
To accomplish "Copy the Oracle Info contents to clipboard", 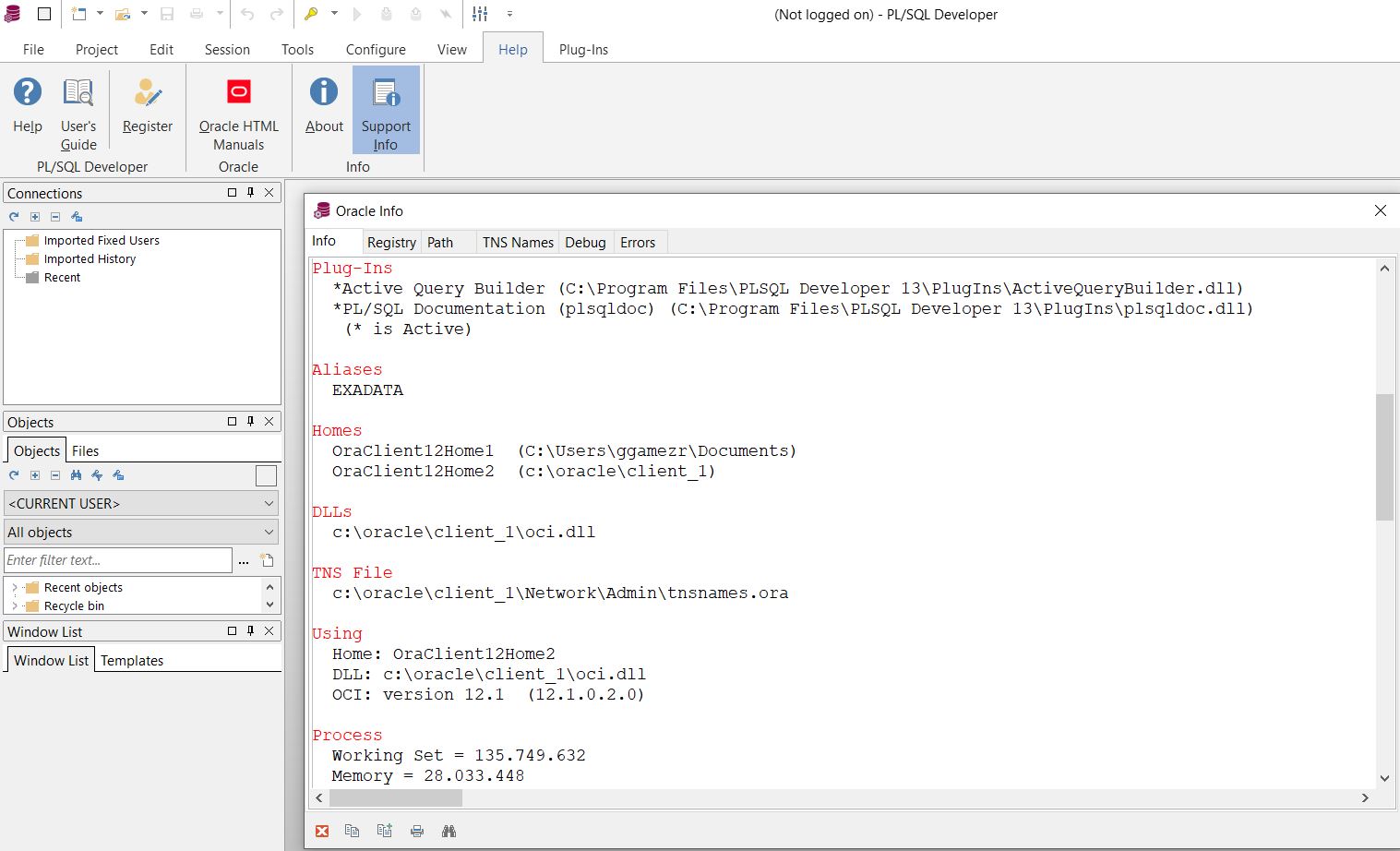I will pyautogui.click(x=353, y=830).
